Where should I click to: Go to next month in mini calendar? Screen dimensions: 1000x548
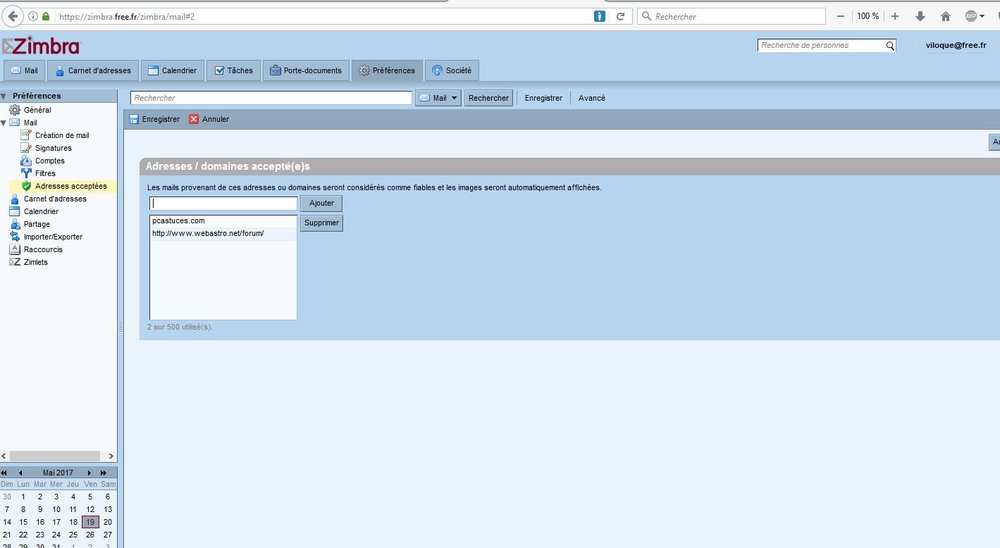pyautogui.click(x=89, y=473)
